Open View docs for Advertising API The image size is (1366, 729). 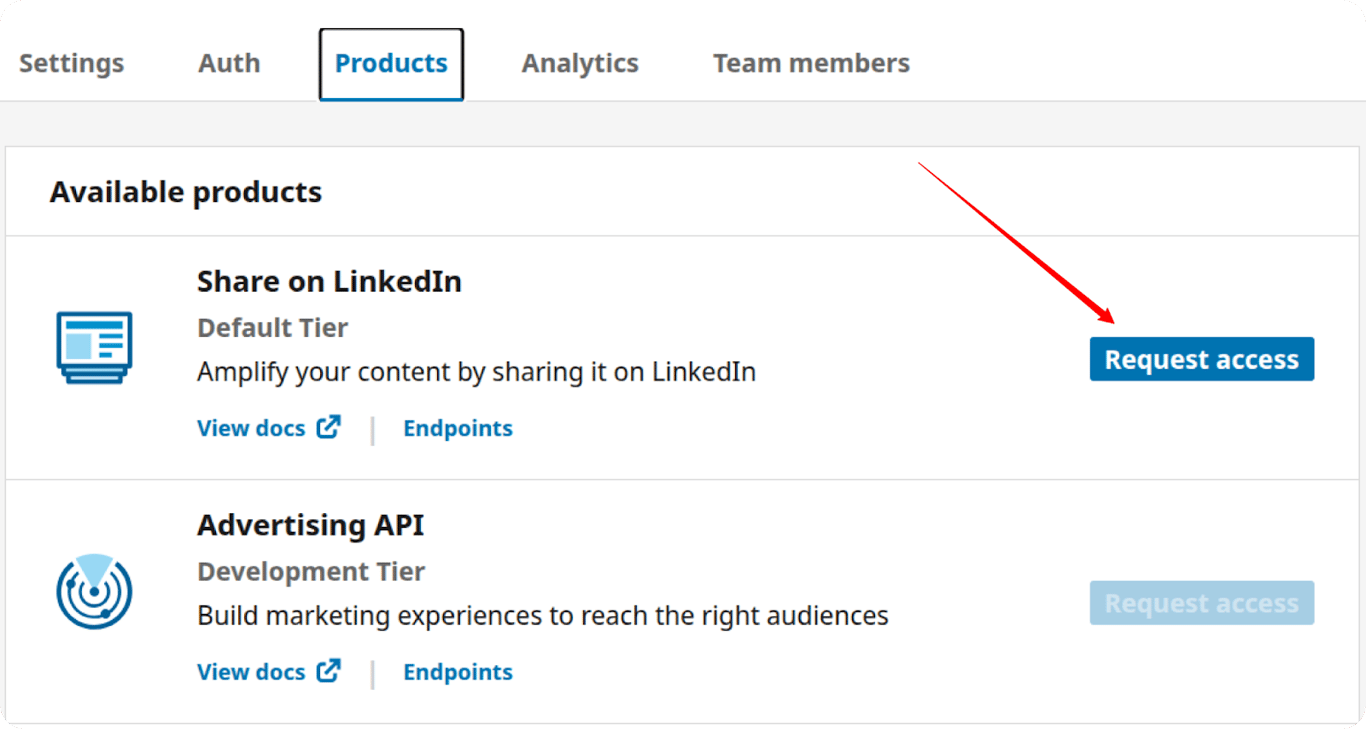click(251, 672)
